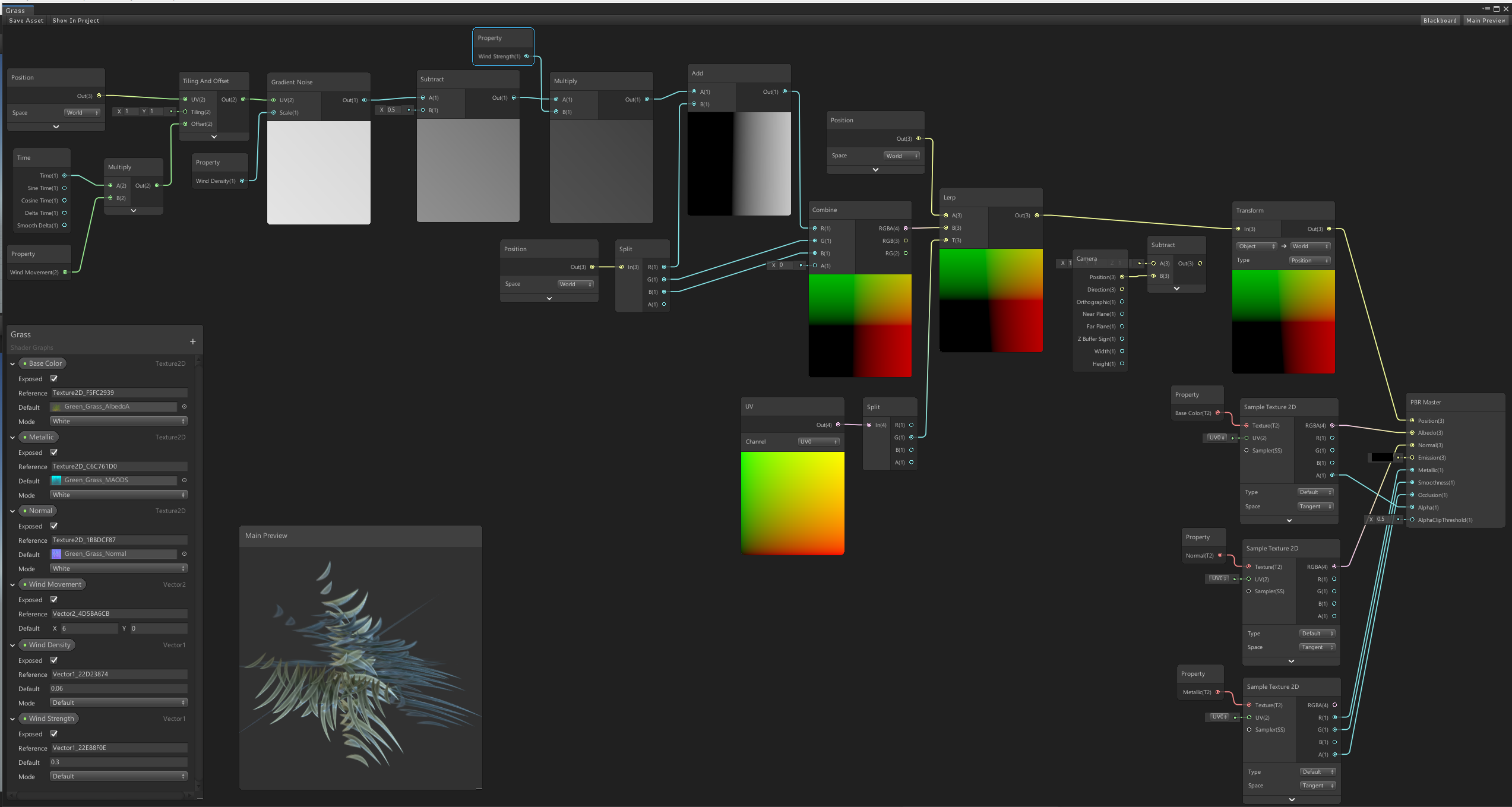The height and width of the screenshot is (807, 1512).
Task: Click the Out(3) output port on the Lerp node
Action: [x=1037, y=216]
